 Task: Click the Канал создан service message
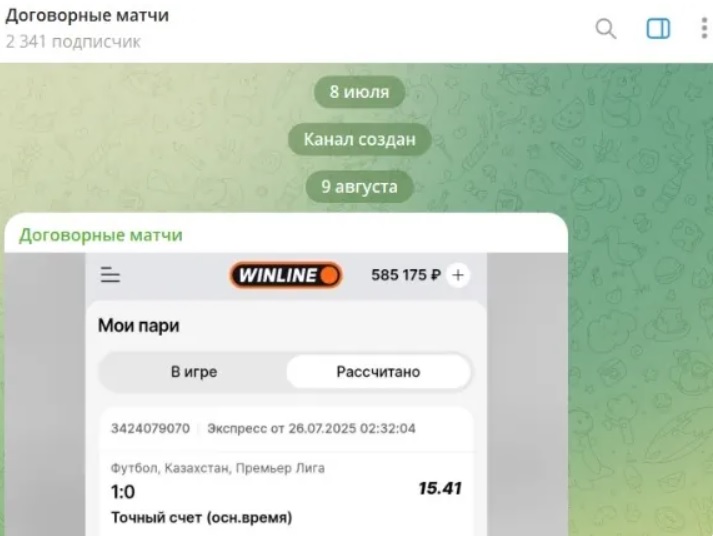coord(359,139)
